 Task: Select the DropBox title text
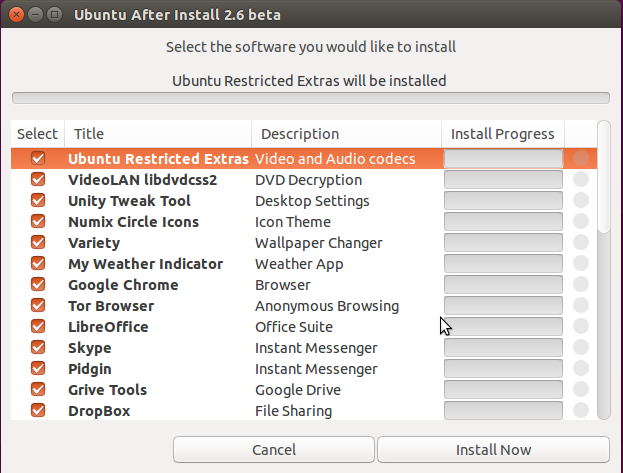click(99, 411)
